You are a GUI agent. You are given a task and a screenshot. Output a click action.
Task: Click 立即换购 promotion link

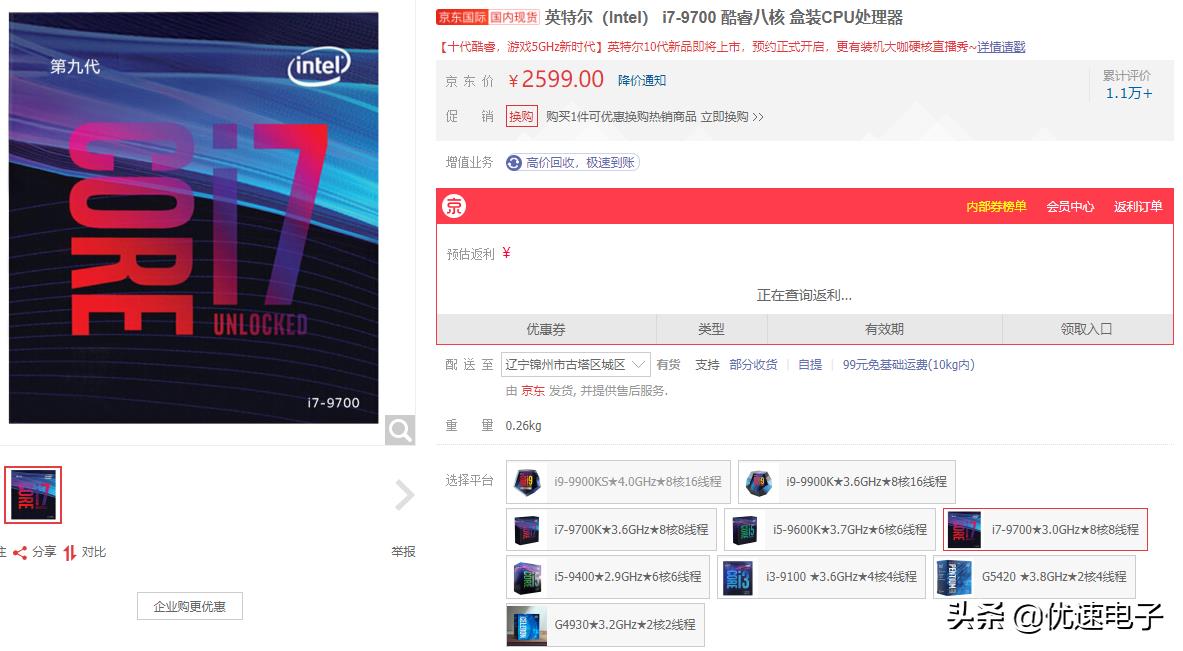click(x=732, y=117)
